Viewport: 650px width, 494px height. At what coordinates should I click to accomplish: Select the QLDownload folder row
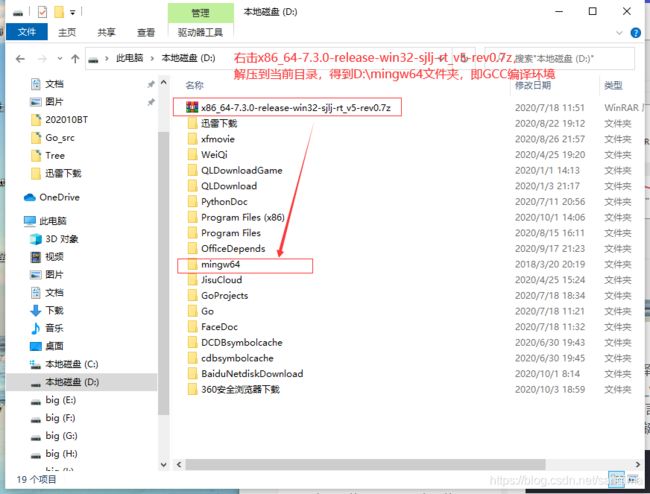click(x=408, y=186)
